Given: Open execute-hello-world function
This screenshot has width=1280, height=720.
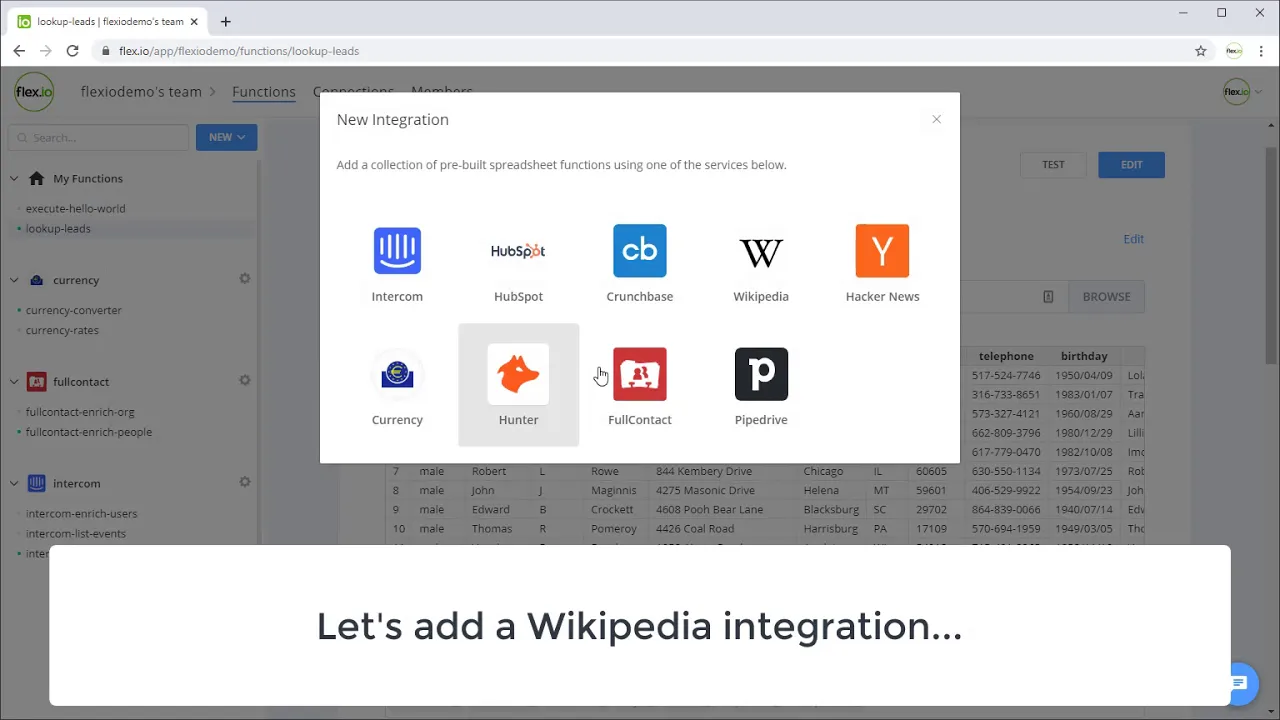Looking at the screenshot, I should tap(75, 208).
